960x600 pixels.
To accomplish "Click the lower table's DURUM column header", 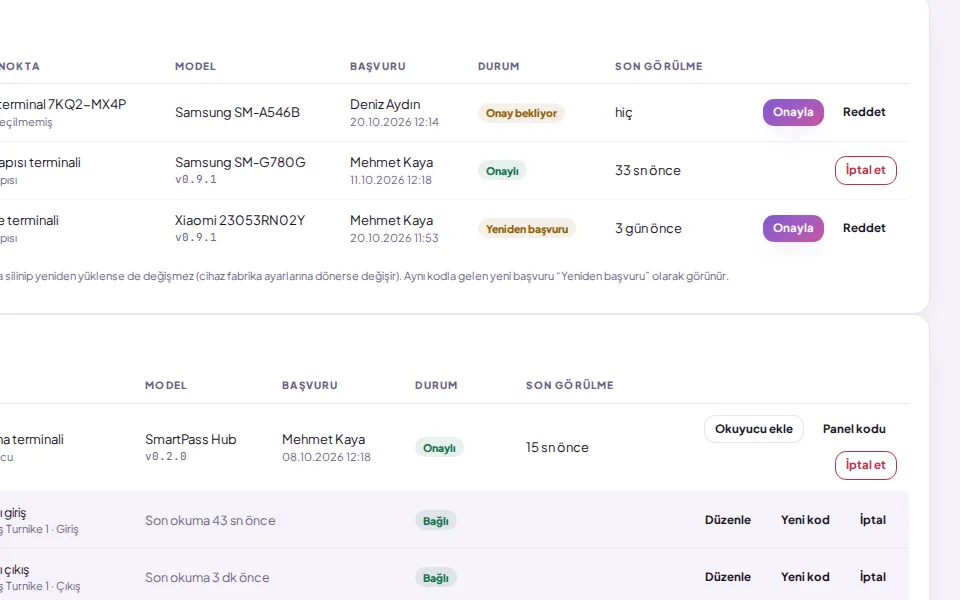I will 436,385.
